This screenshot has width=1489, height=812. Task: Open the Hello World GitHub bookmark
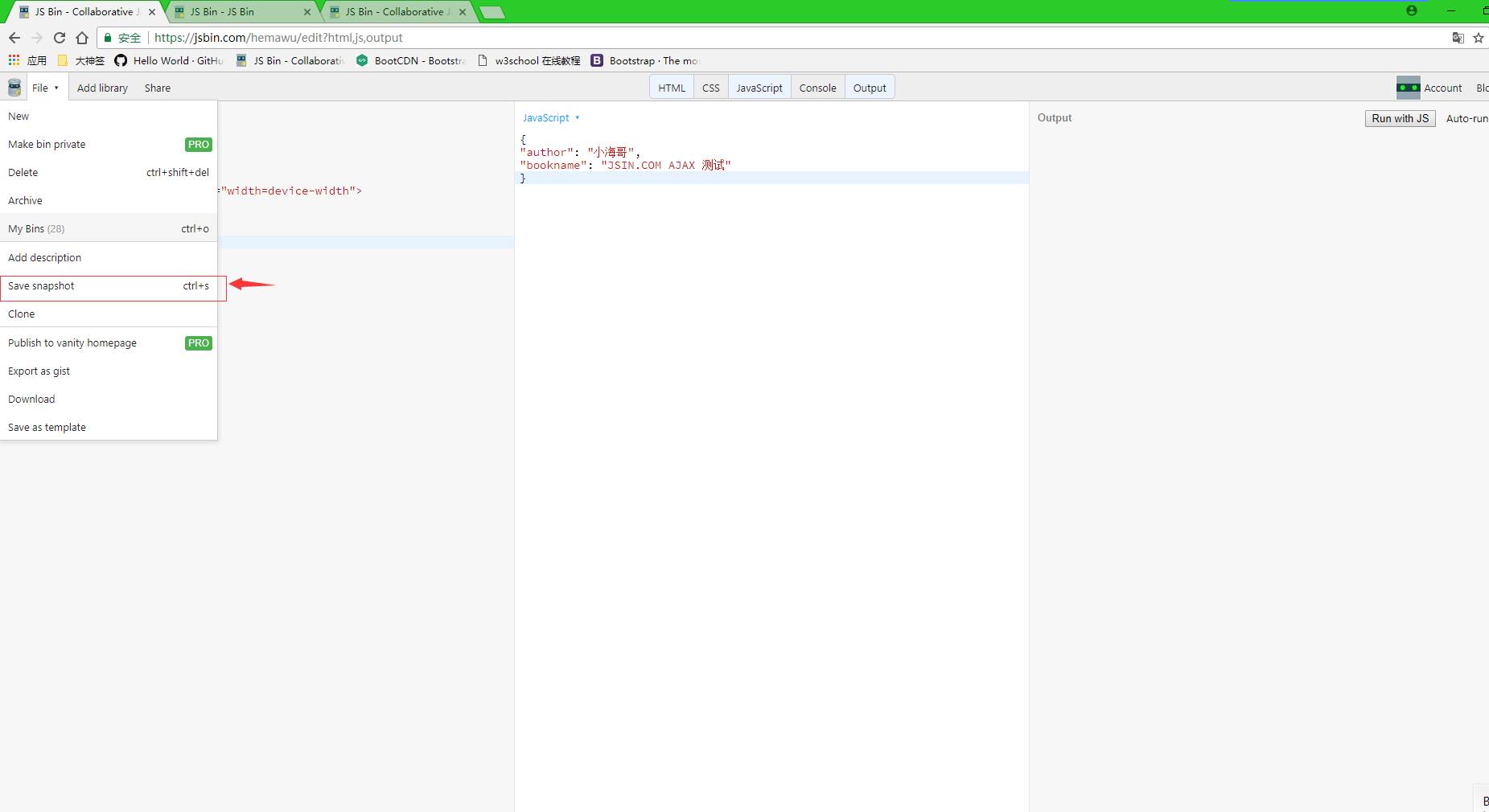click(169, 60)
